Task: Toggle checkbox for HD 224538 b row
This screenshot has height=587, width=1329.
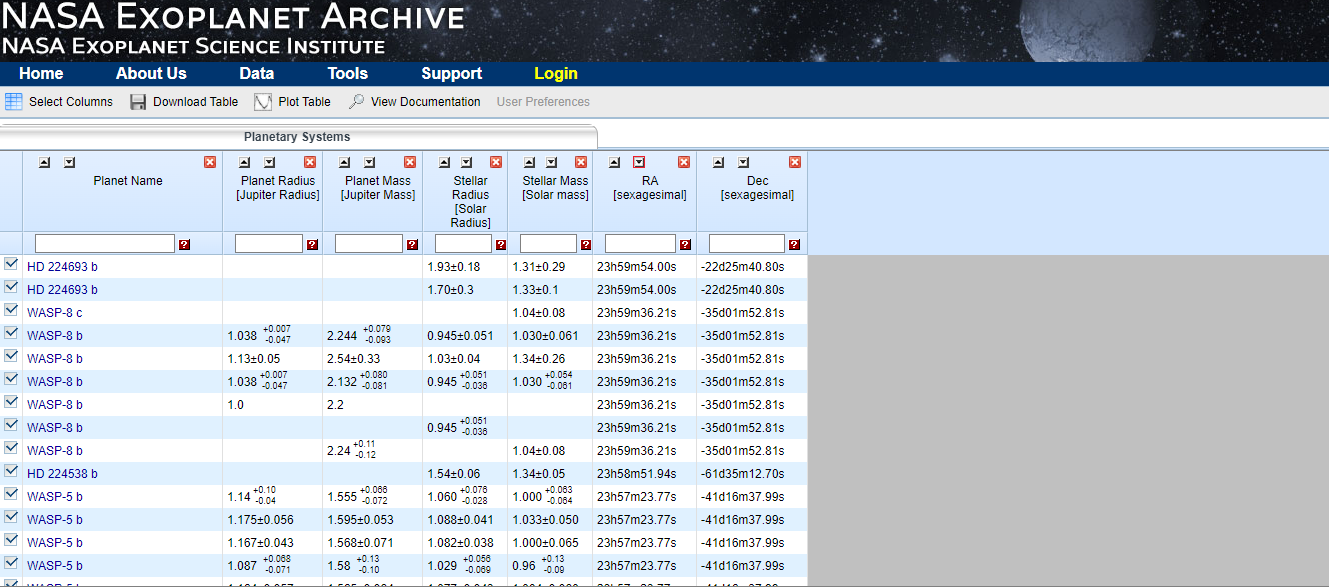Action: [11, 471]
